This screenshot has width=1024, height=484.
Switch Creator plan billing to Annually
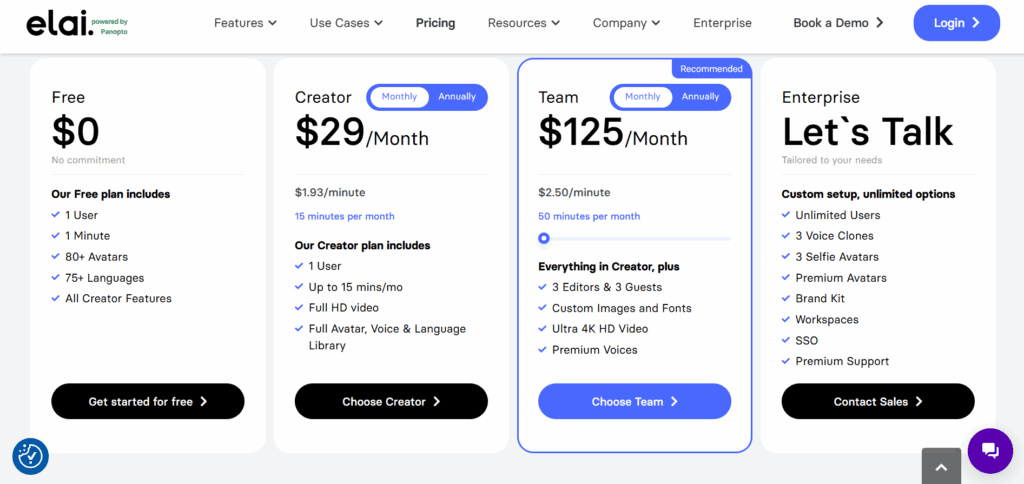coord(457,97)
